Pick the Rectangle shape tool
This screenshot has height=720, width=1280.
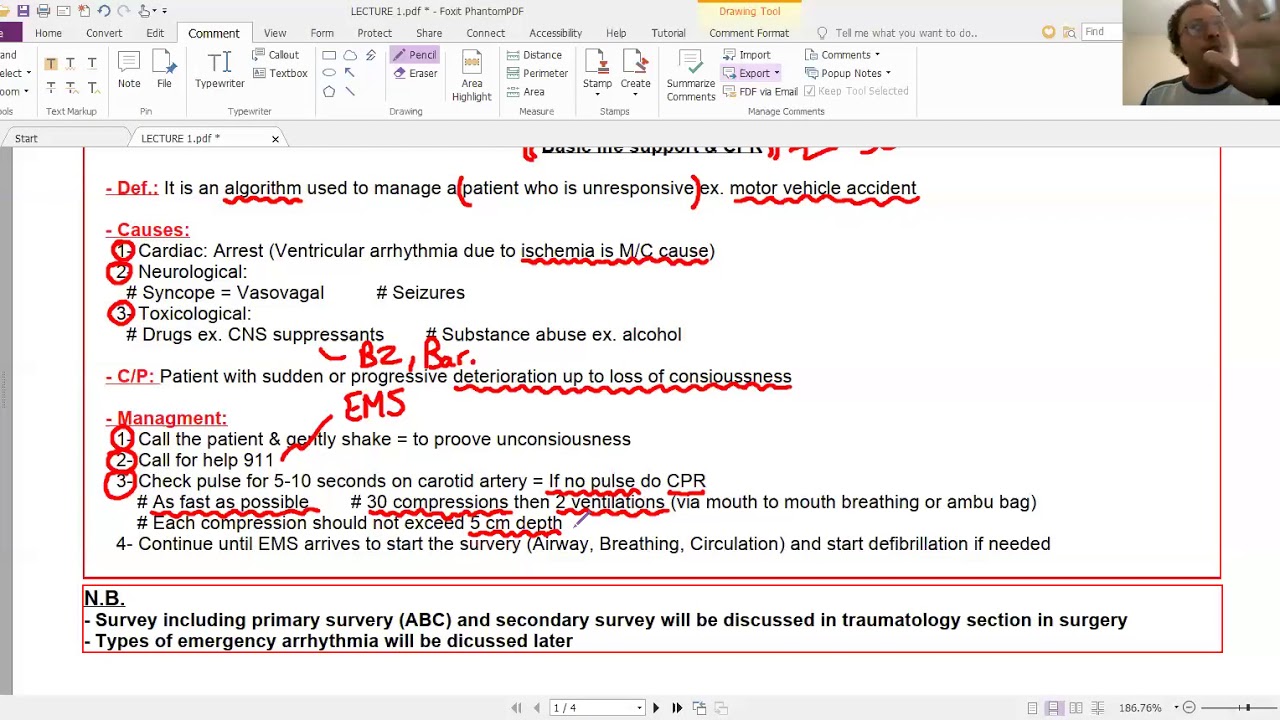click(329, 55)
